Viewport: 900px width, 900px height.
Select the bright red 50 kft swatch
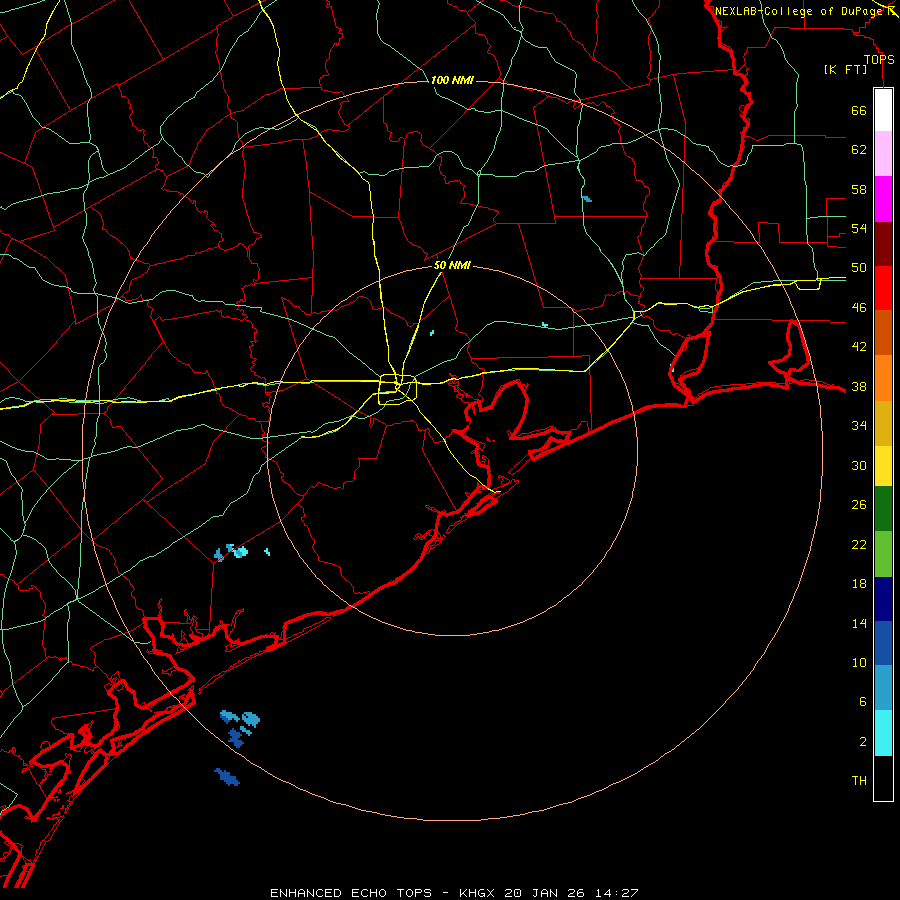pyautogui.click(x=883, y=288)
